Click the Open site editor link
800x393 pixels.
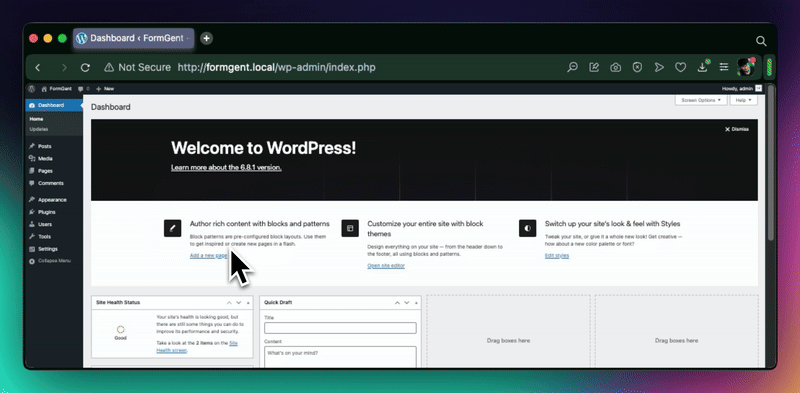(386, 265)
